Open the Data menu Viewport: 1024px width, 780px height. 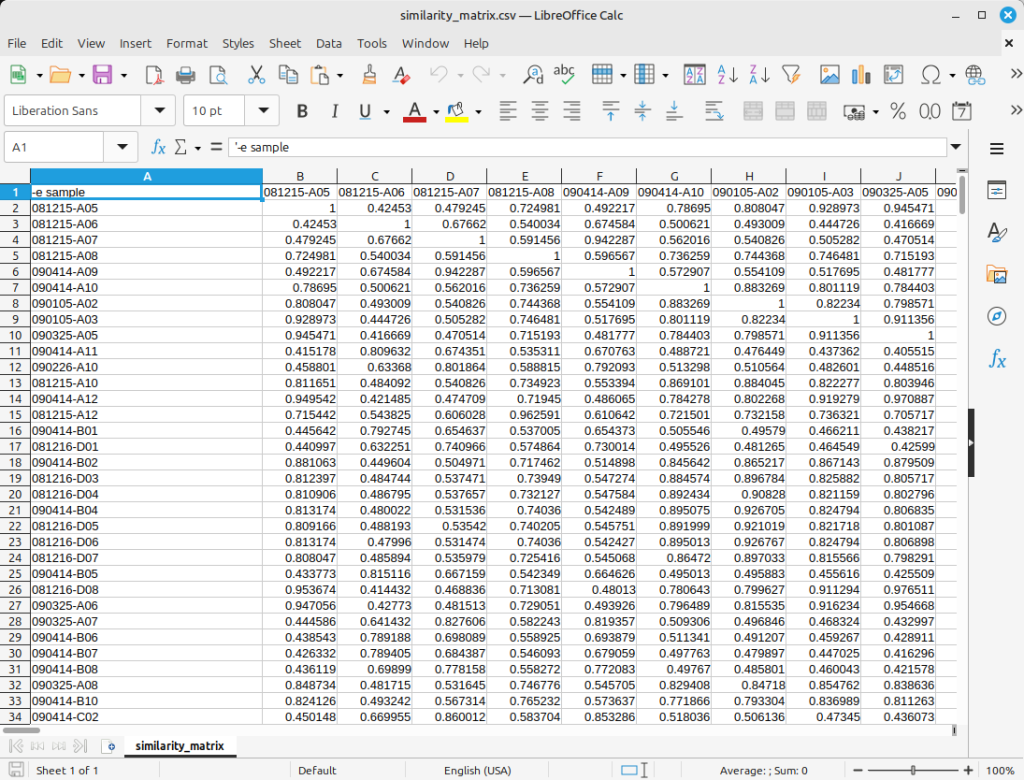click(328, 43)
